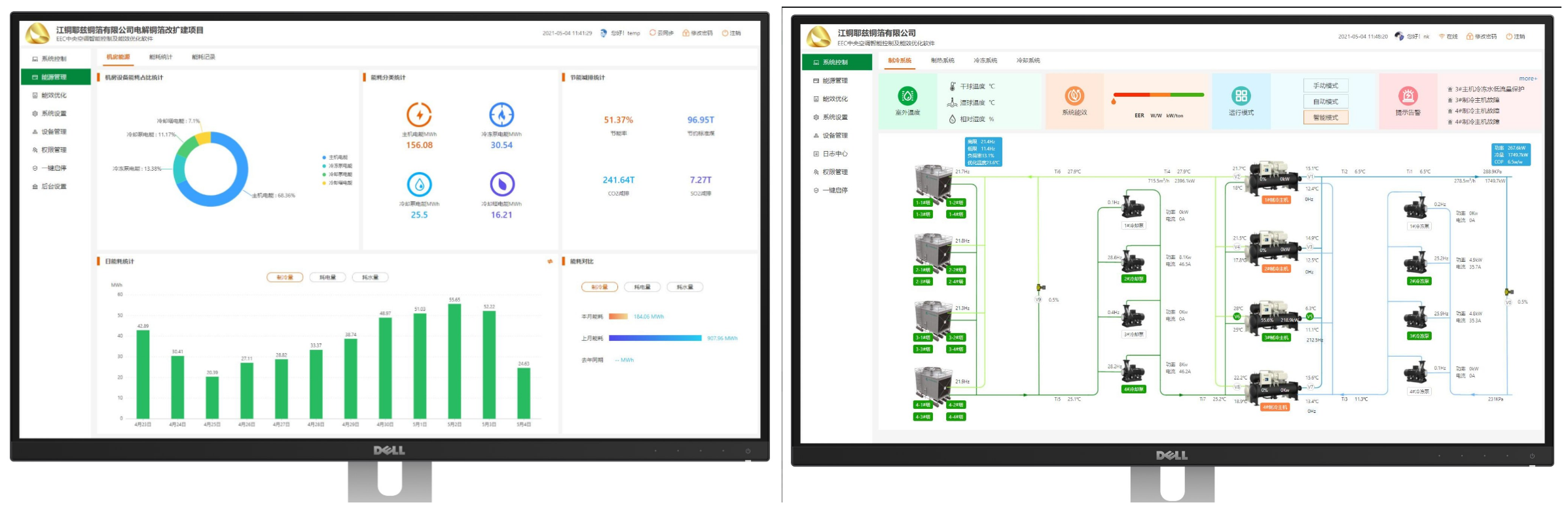Click the V9 valve icon
The width and height of the screenshot is (1568, 509).
tap(1040, 288)
